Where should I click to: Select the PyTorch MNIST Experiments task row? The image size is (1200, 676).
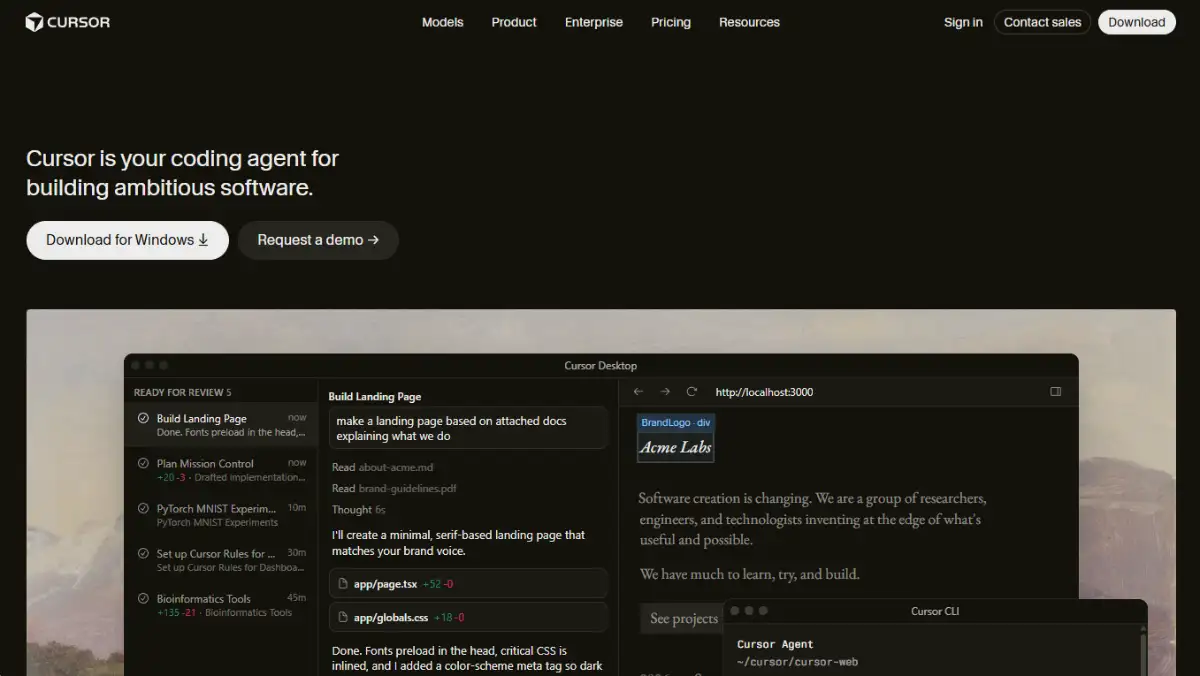point(221,515)
